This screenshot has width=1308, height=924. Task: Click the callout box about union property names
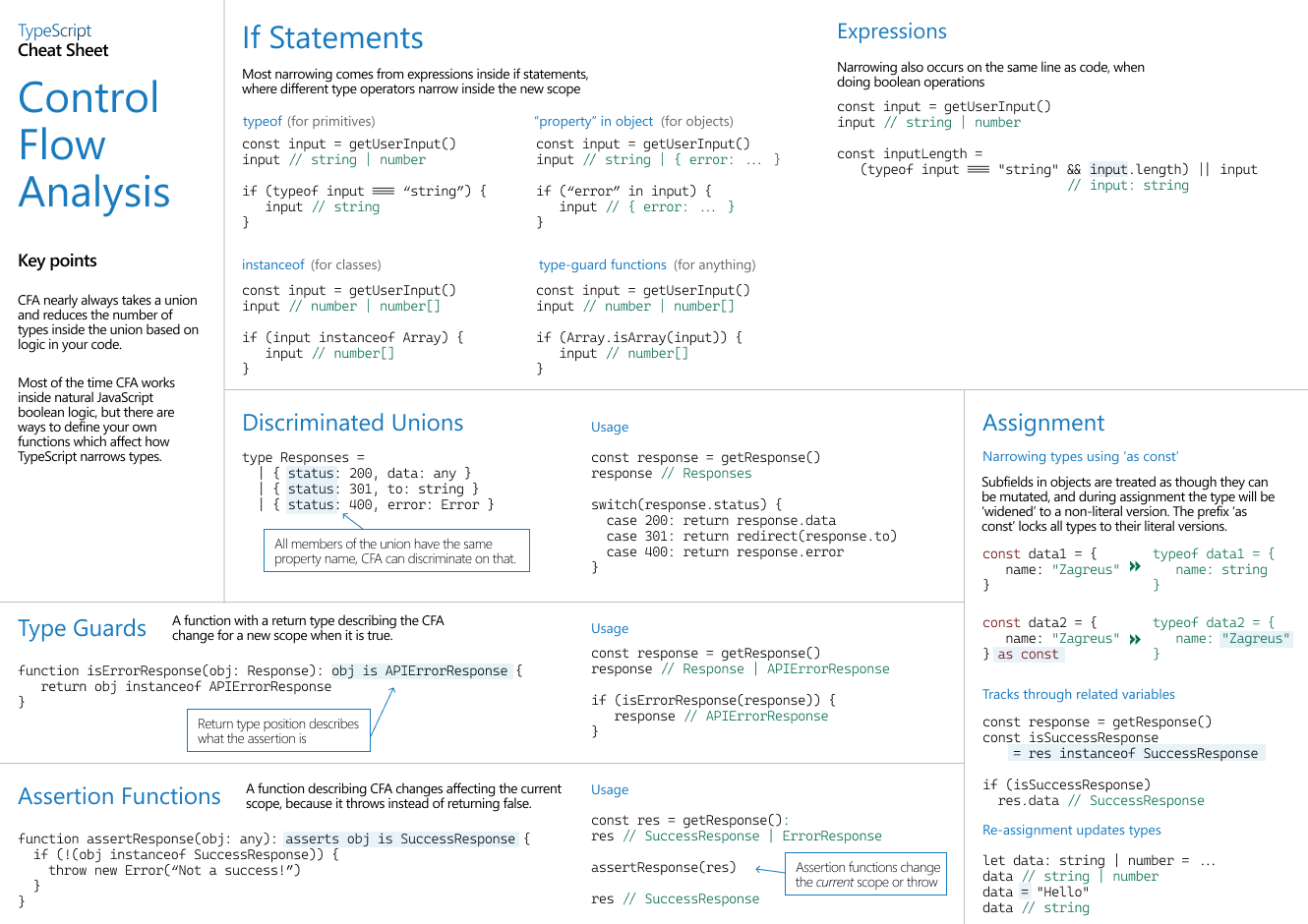click(396, 550)
